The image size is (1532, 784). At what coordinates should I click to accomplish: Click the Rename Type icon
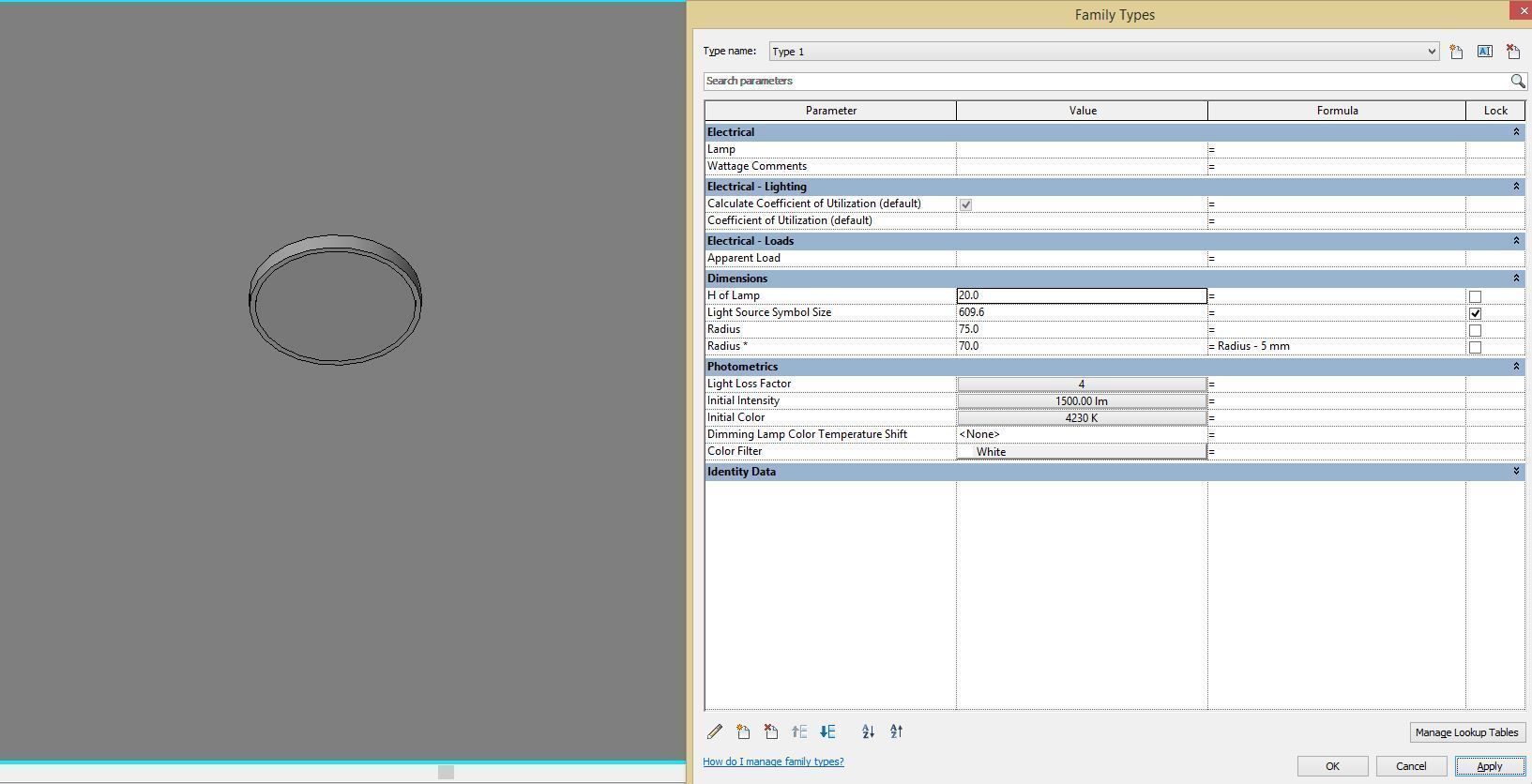1484,52
